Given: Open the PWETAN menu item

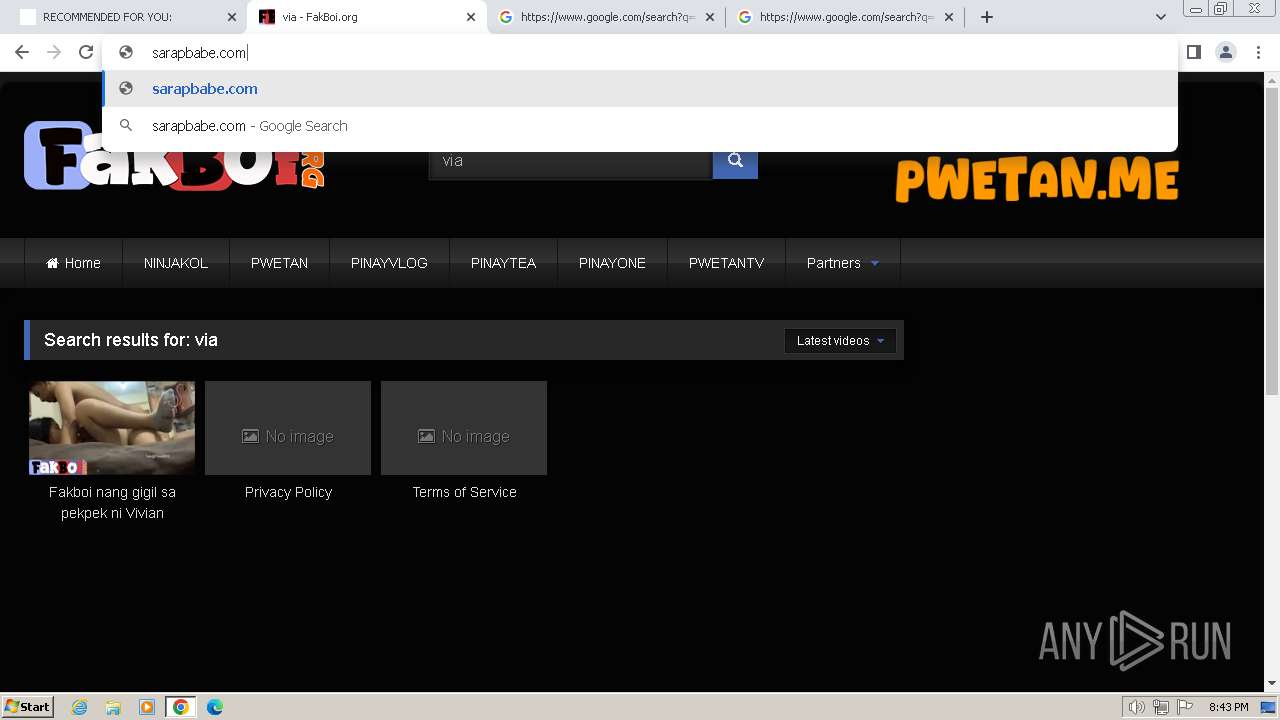Looking at the screenshot, I should click(x=279, y=263).
